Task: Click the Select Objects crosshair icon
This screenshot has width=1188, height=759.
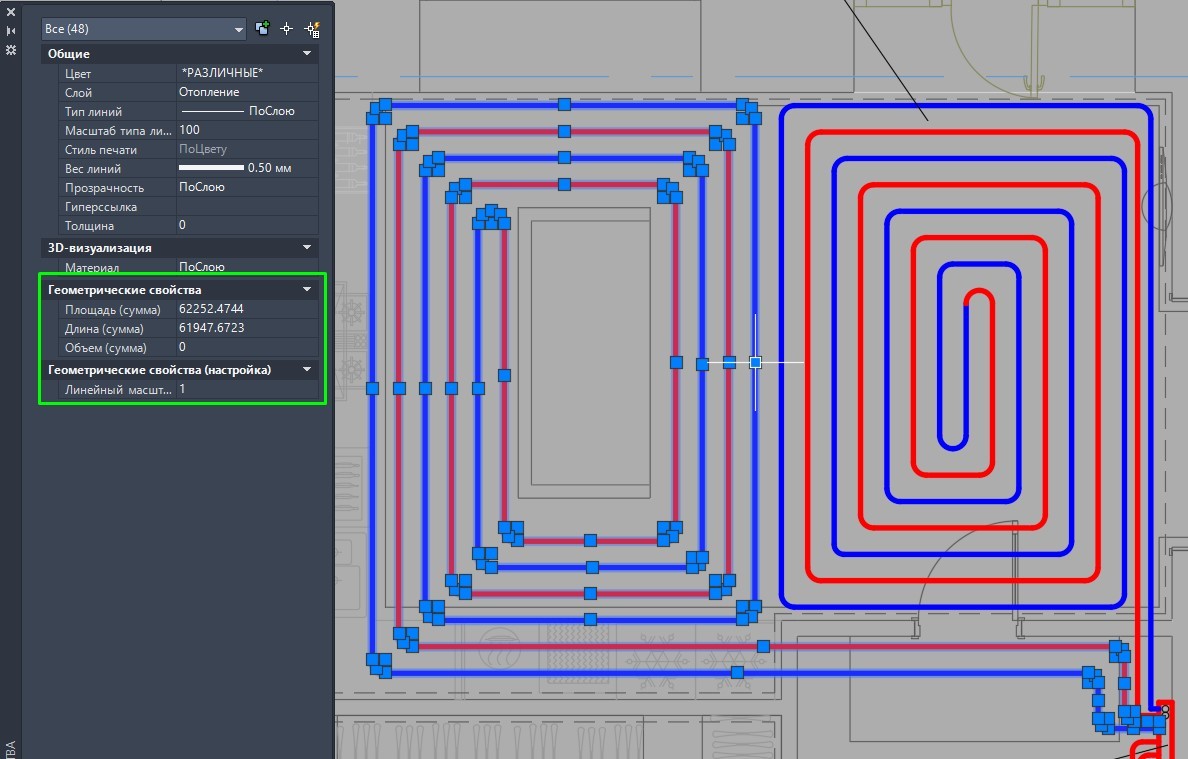Action: point(286,29)
